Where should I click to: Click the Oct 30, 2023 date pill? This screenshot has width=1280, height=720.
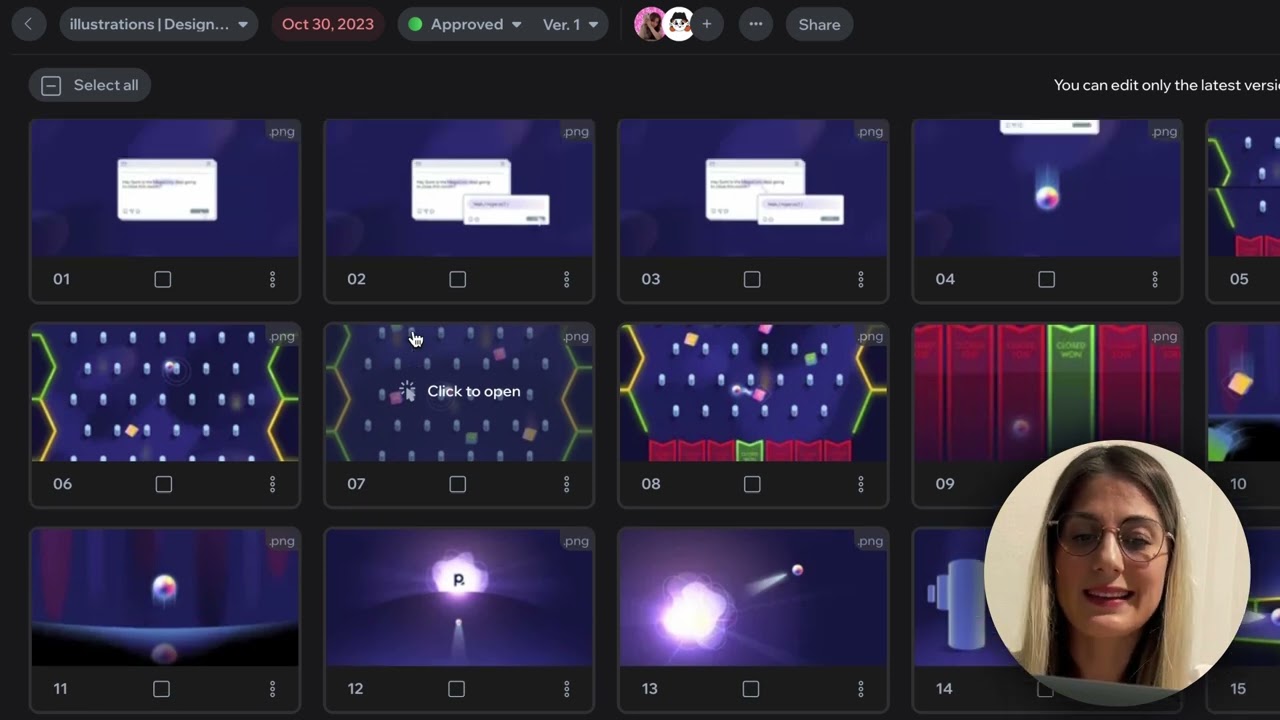[328, 24]
